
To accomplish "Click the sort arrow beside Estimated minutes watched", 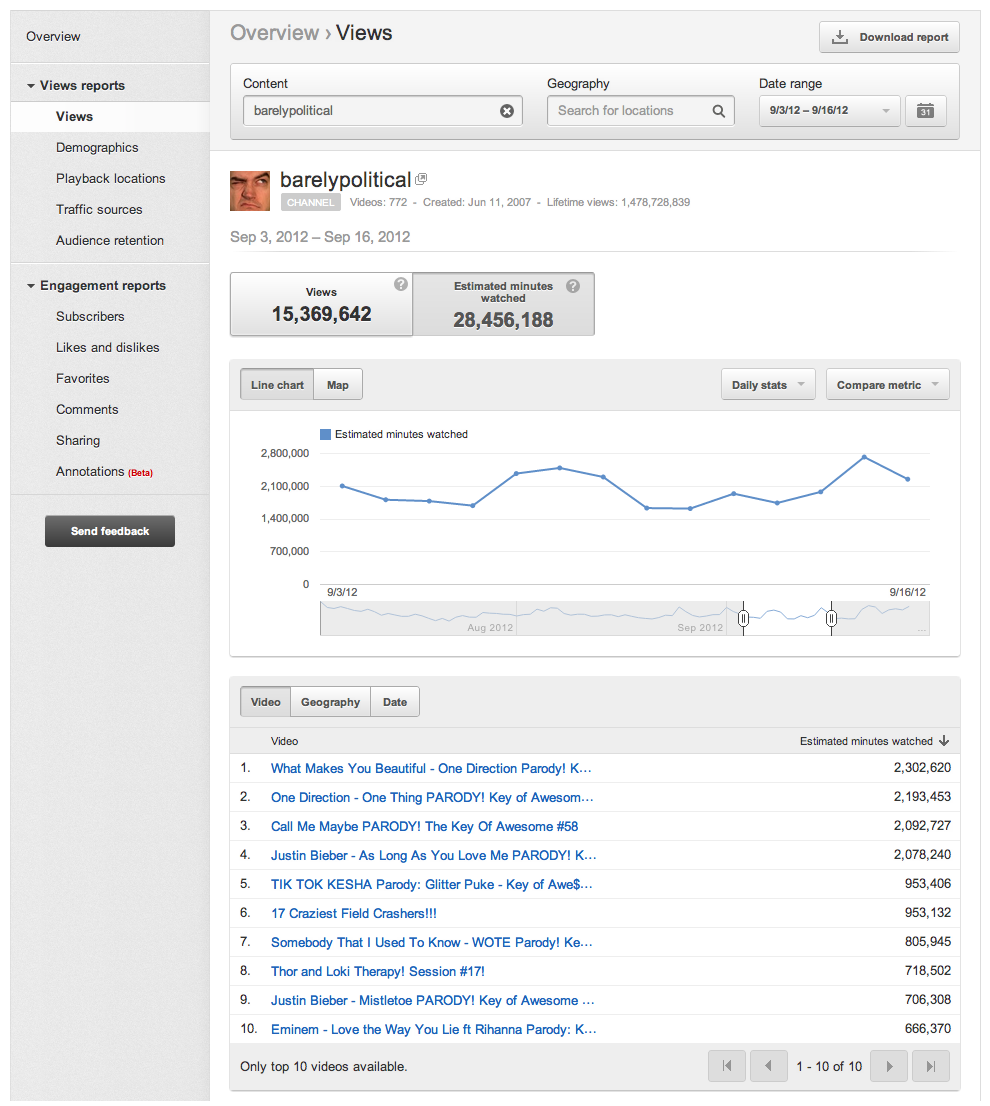I will pyautogui.click(x=944, y=741).
